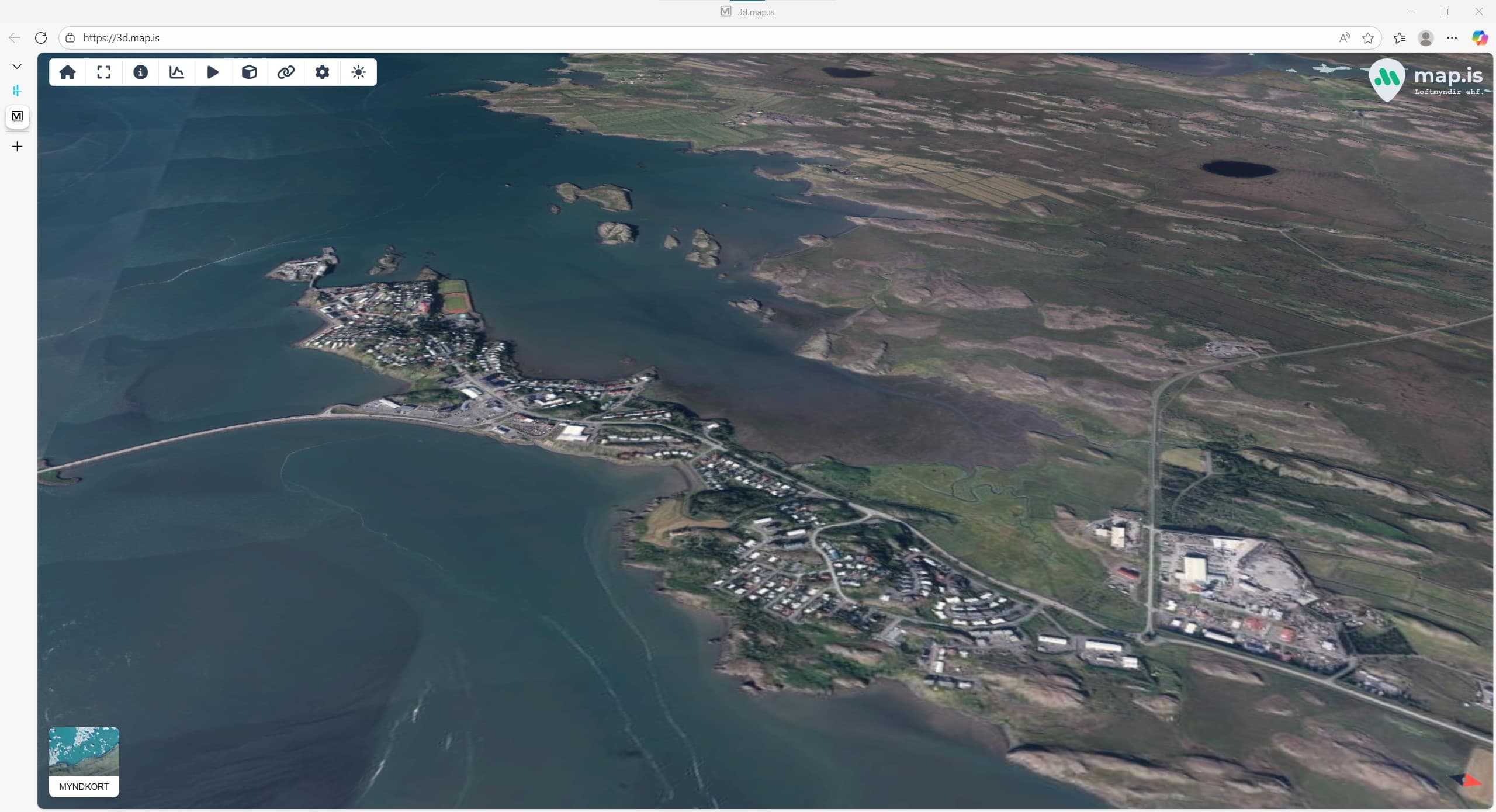1496x812 pixels.
Task: Open the elevation profile chart tool
Action: (x=176, y=72)
